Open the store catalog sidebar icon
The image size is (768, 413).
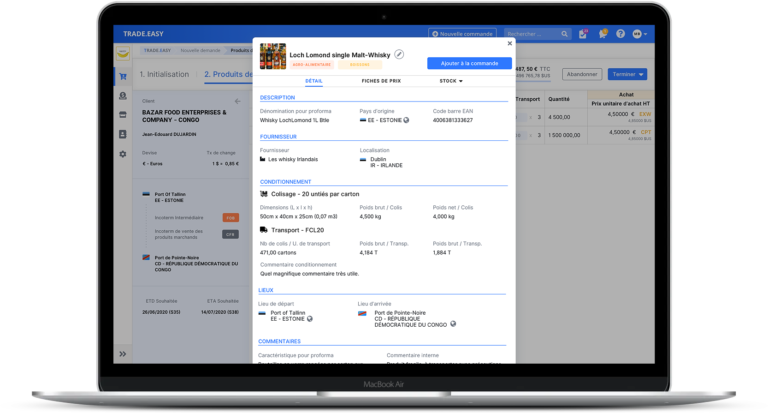click(122, 115)
